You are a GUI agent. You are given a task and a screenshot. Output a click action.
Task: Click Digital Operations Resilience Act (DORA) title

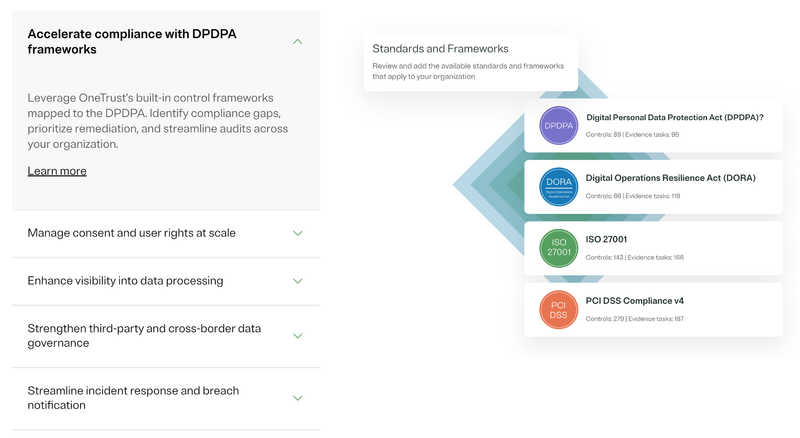coord(670,178)
